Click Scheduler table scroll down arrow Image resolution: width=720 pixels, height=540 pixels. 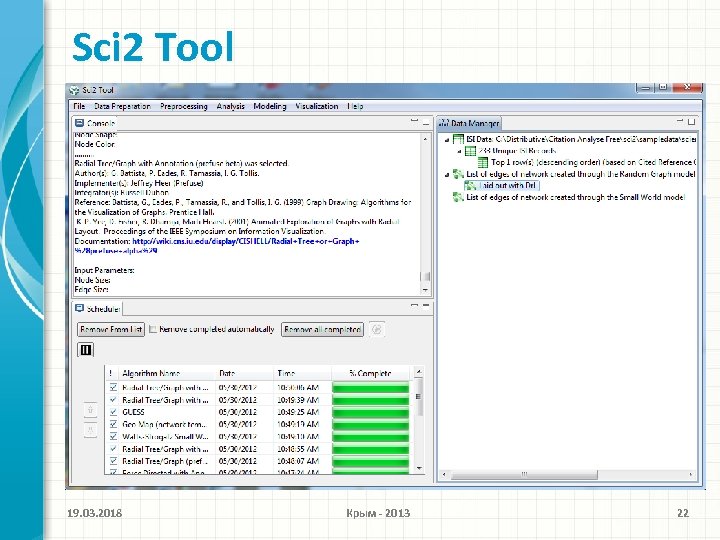(419, 468)
